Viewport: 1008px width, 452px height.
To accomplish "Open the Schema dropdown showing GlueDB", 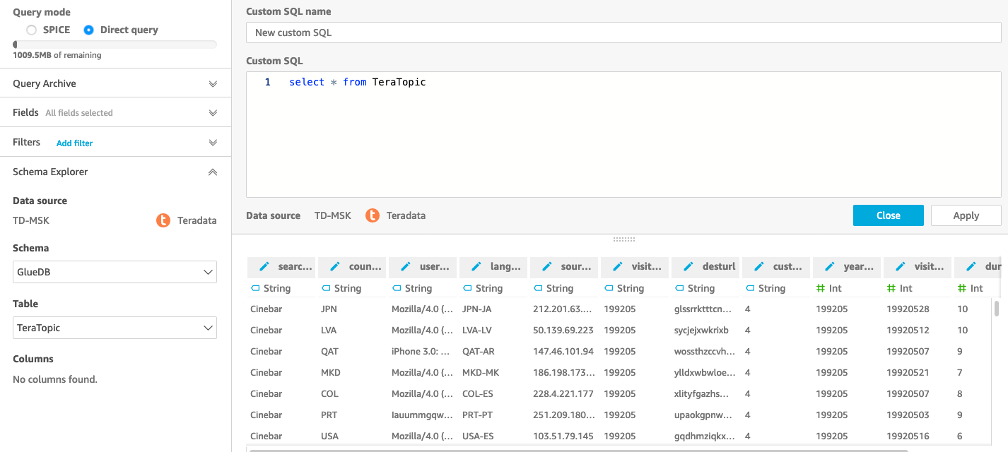I will (115, 272).
